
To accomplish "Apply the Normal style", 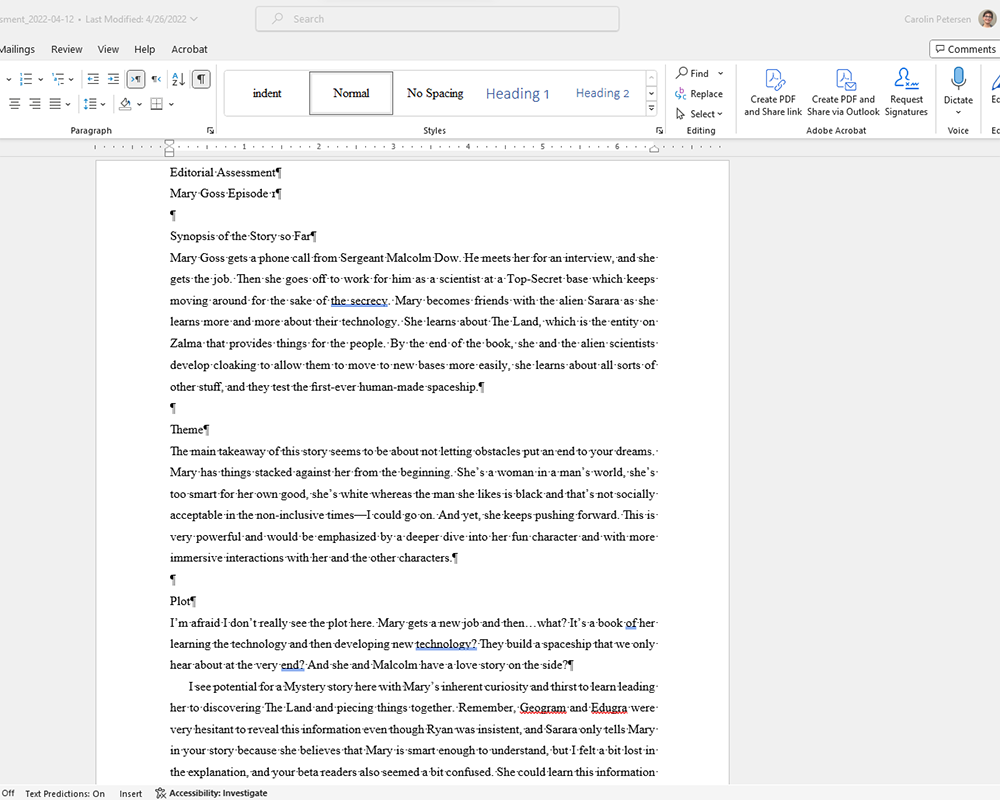I will (351, 93).
